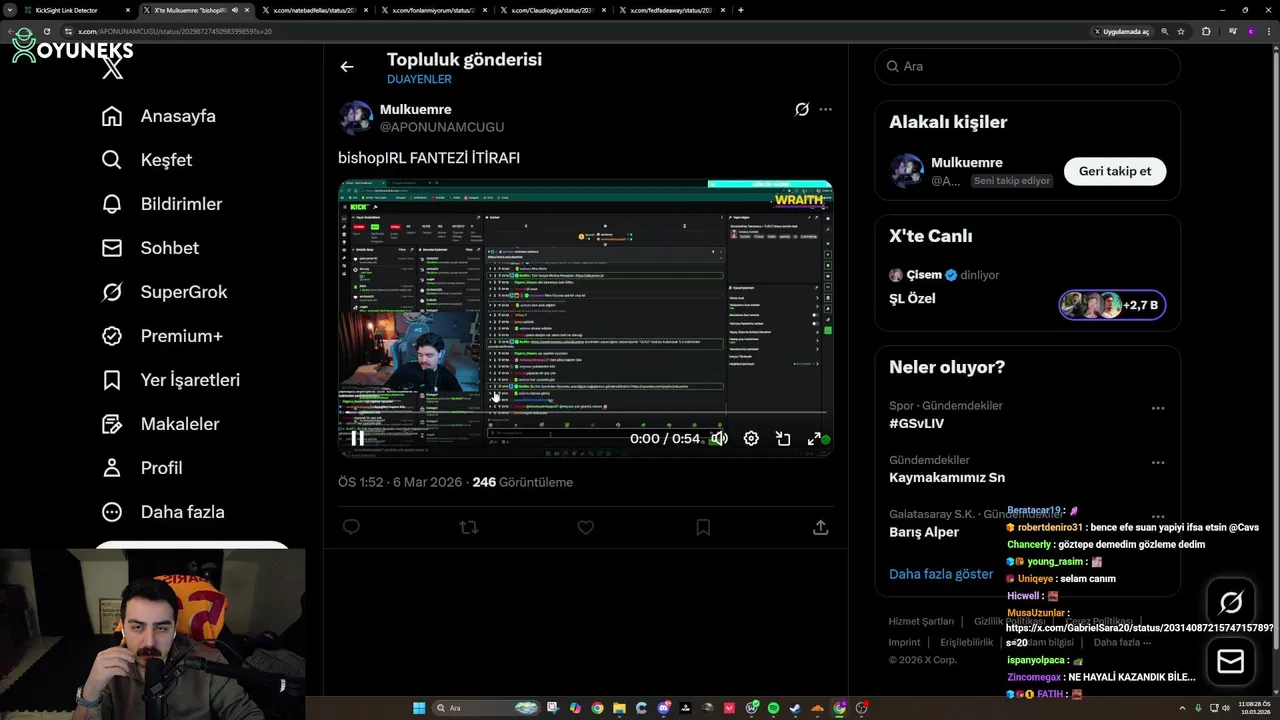Viewport: 1280px width, 720px height.
Task: Click the X search Ara field
Action: [1028, 66]
